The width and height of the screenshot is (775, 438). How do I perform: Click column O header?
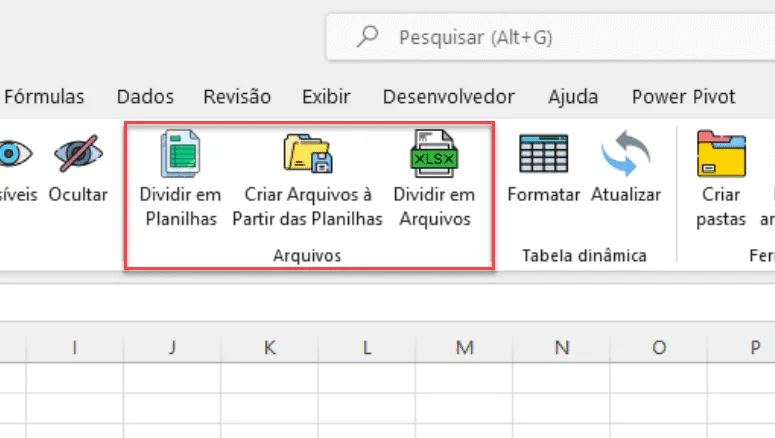pyautogui.click(x=659, y=348)
